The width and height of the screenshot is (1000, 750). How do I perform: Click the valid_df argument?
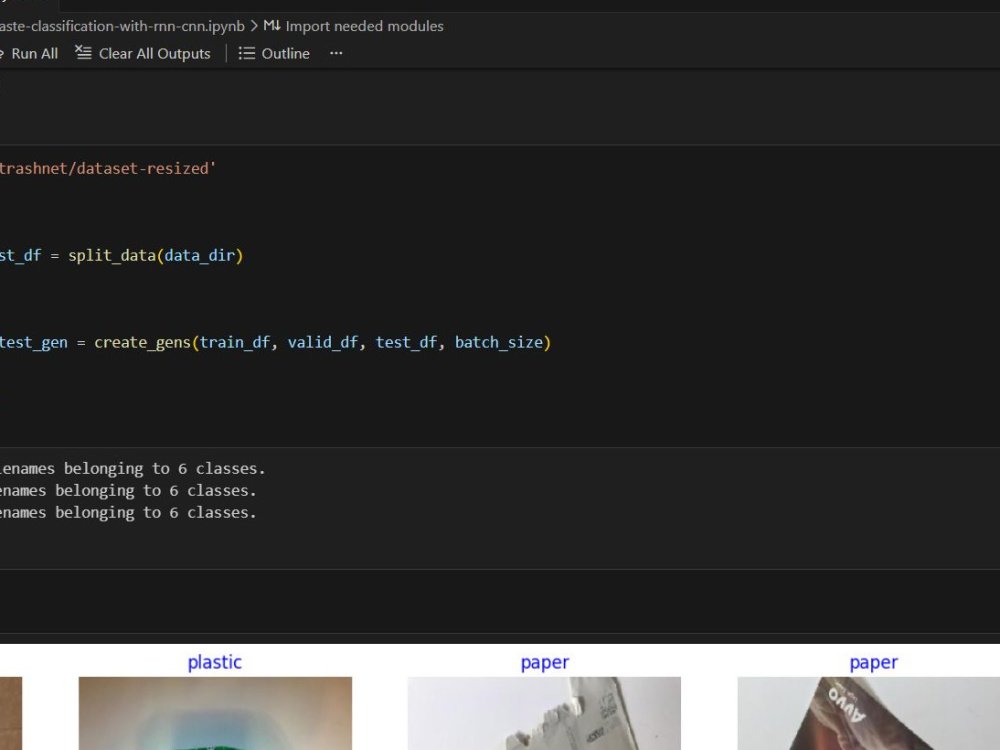tap(323, 342)
